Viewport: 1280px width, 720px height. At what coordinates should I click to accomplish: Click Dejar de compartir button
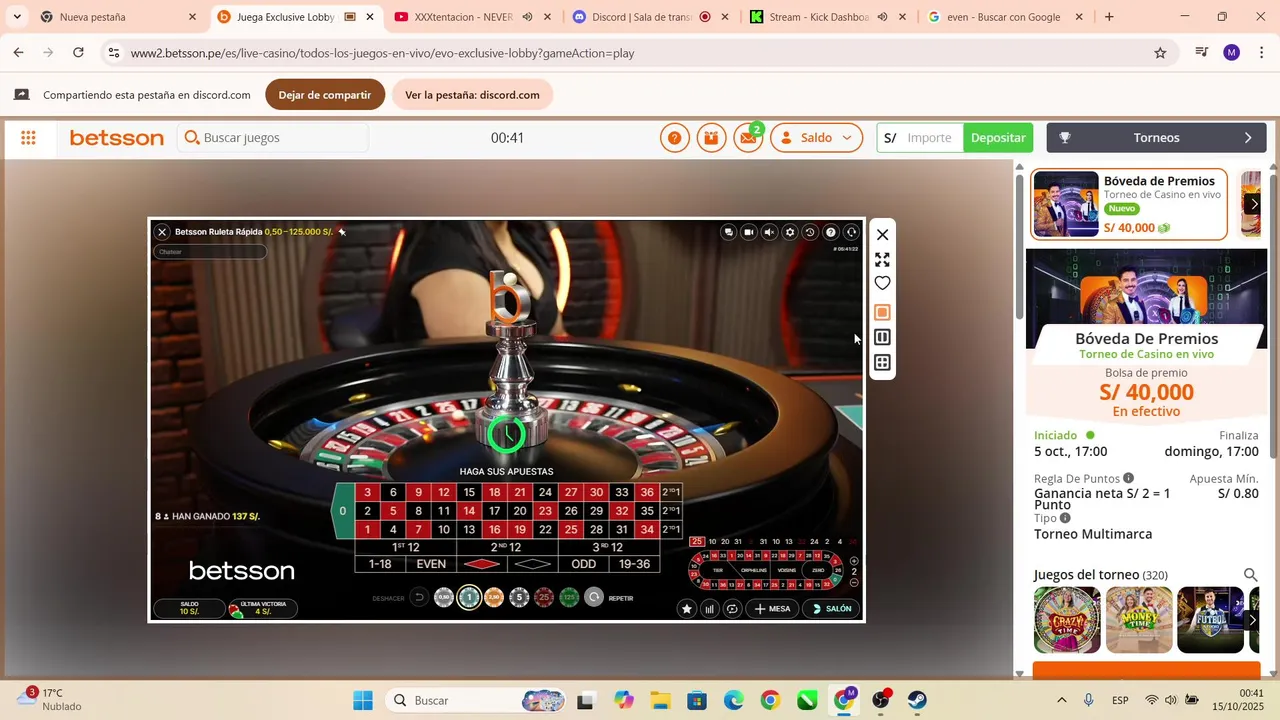click(325, 95)
